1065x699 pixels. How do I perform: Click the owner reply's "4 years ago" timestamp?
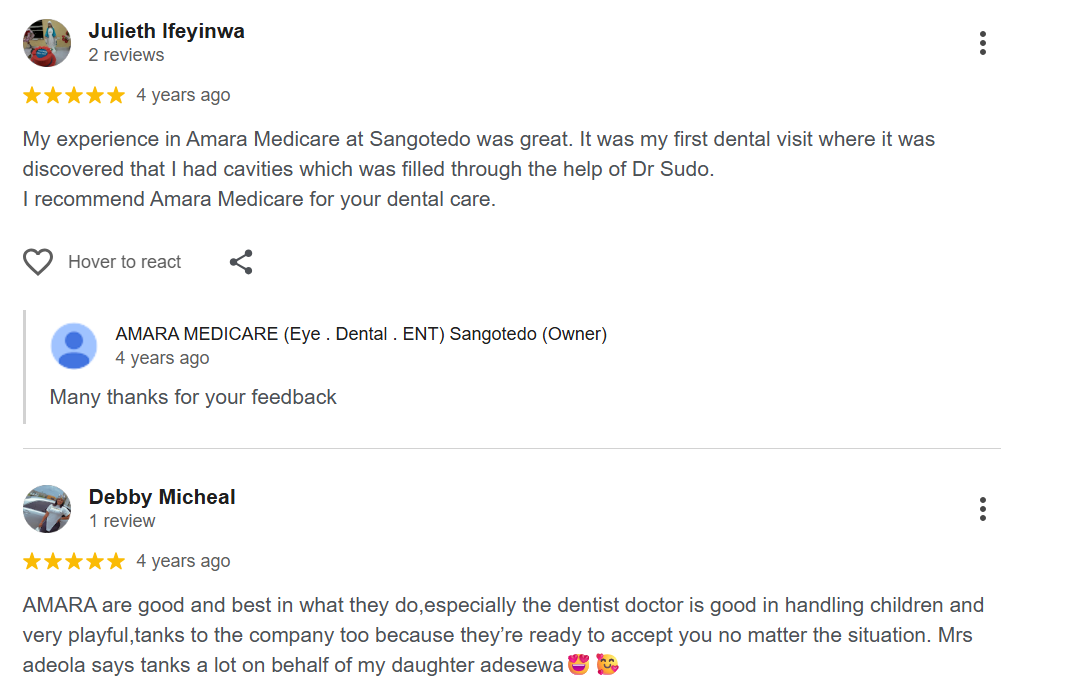[162, 358]
